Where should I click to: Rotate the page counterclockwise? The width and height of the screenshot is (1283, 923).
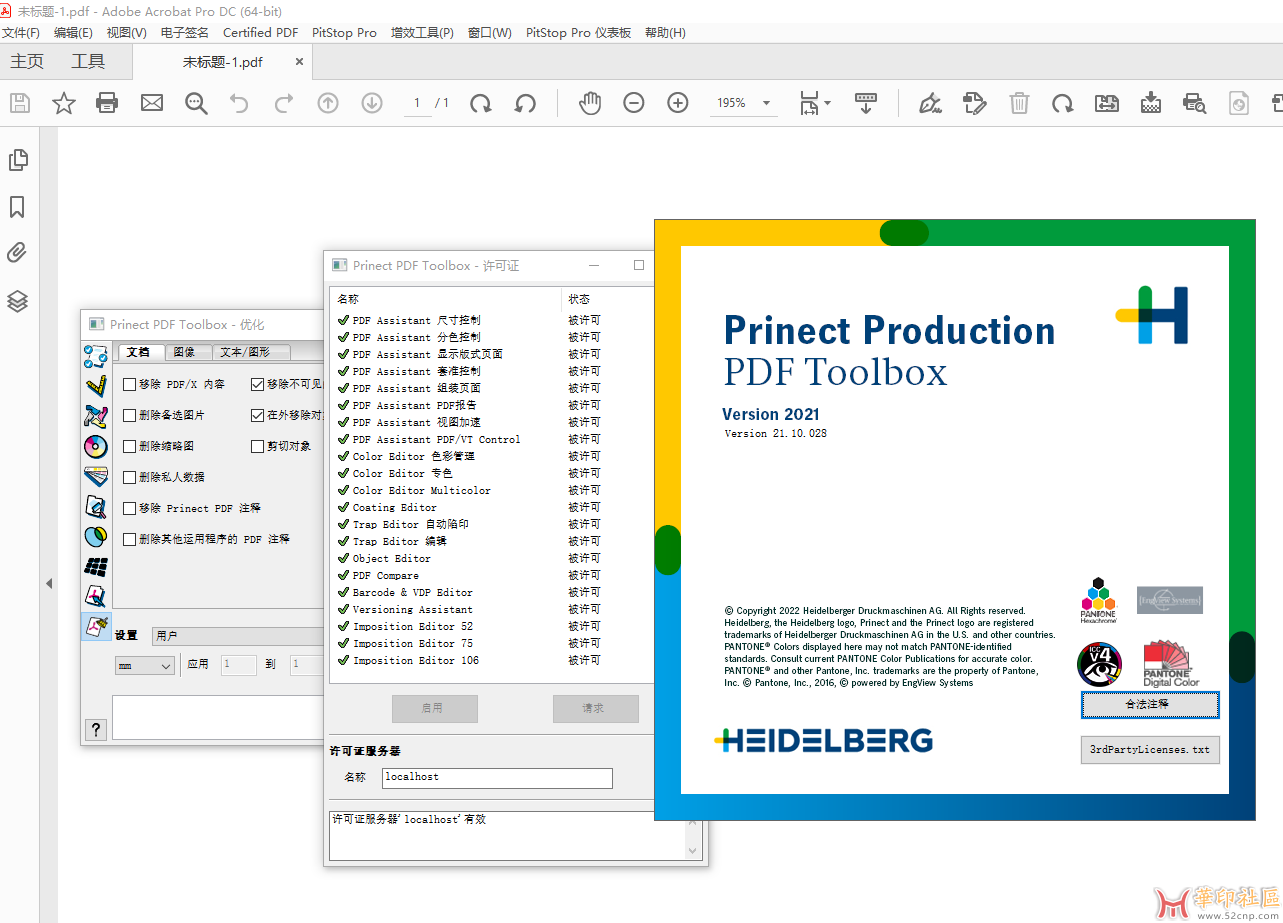tap(525, 103)
